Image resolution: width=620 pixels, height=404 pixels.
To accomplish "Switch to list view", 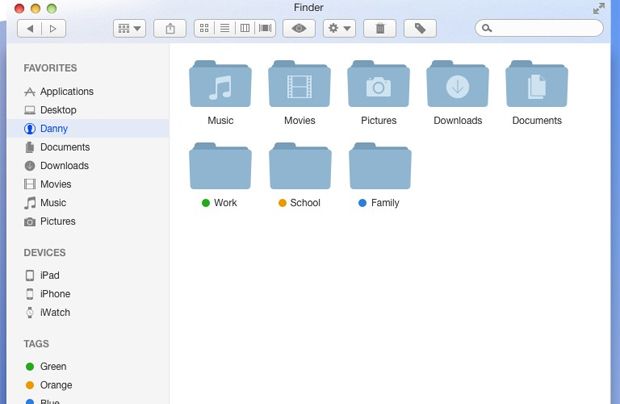I will tap(225, 28).
